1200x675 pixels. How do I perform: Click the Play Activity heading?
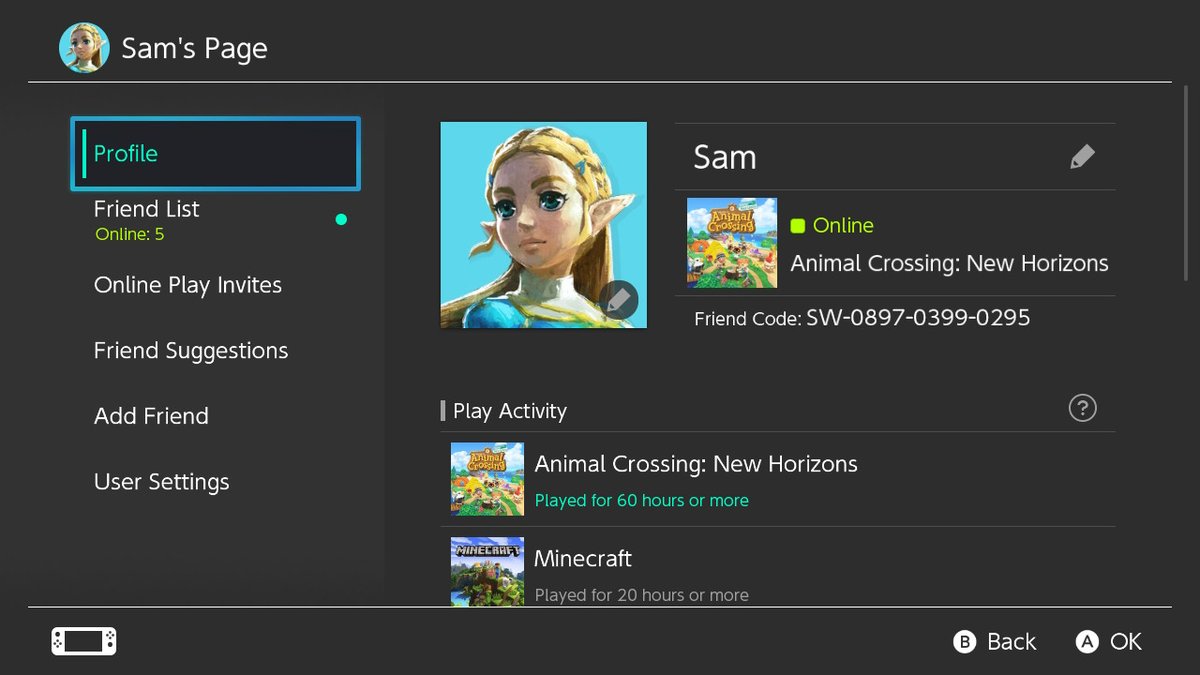coord(510,411)
